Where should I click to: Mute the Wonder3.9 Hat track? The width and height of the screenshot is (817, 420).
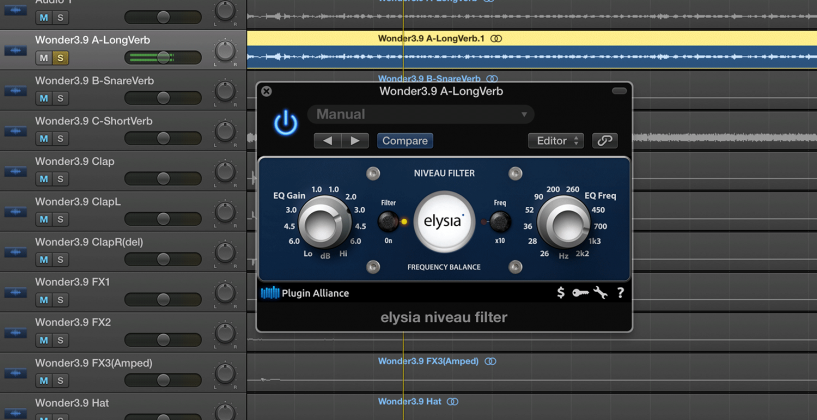(44, 418)
